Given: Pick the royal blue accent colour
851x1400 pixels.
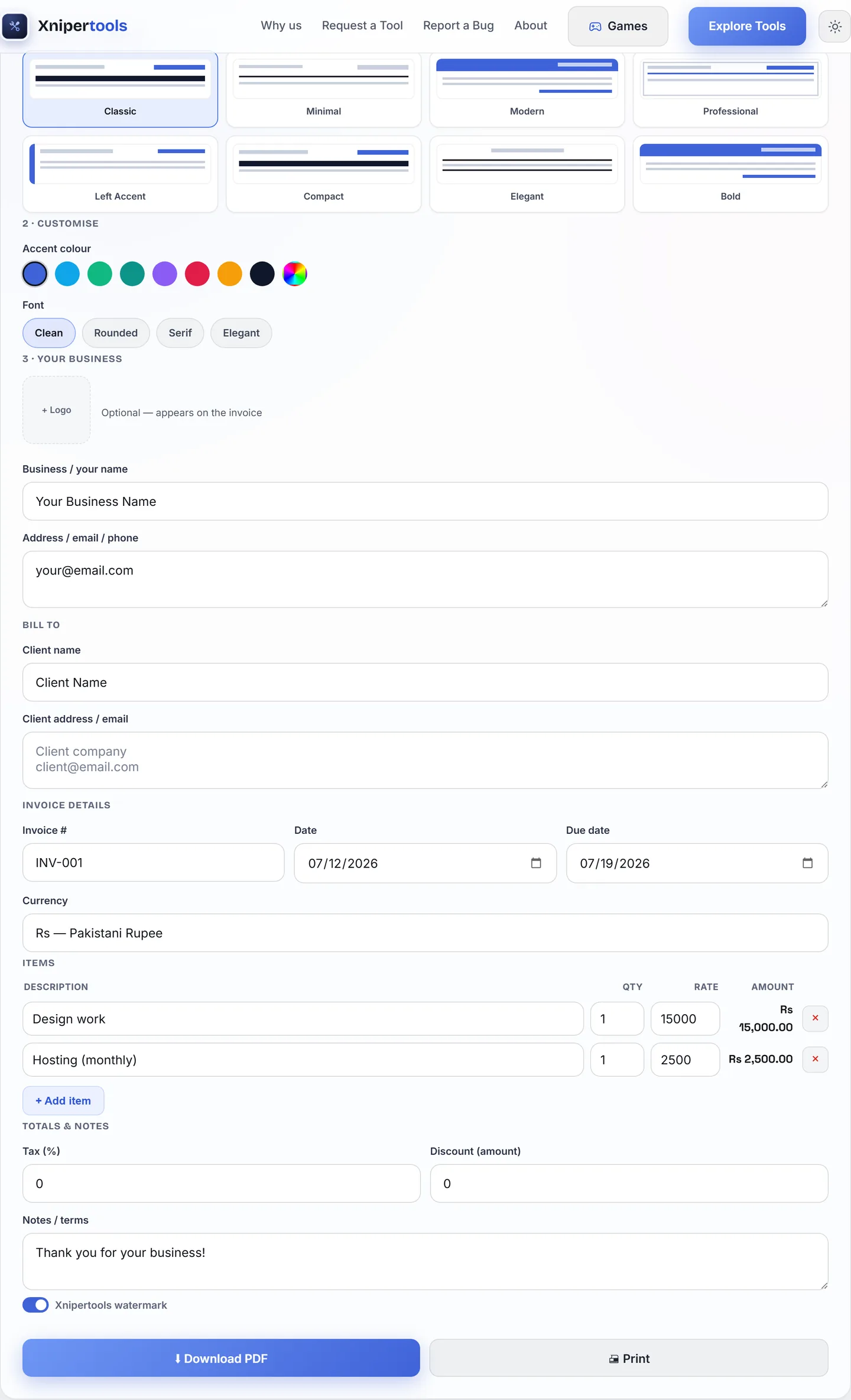Looking at the screenshot, I should click(x=35, y=274).
